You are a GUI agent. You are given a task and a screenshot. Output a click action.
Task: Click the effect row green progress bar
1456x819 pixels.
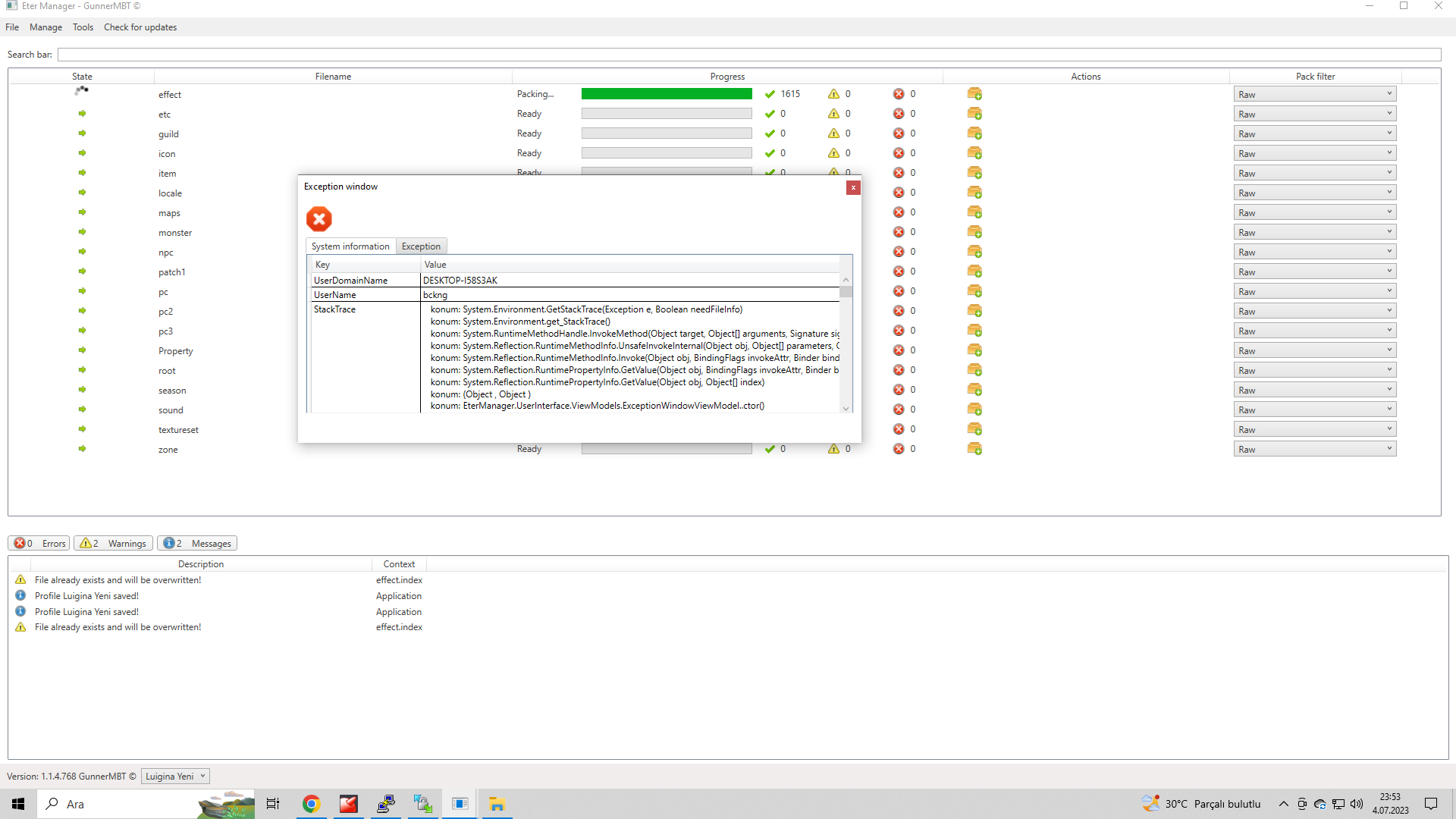point(667,94)
